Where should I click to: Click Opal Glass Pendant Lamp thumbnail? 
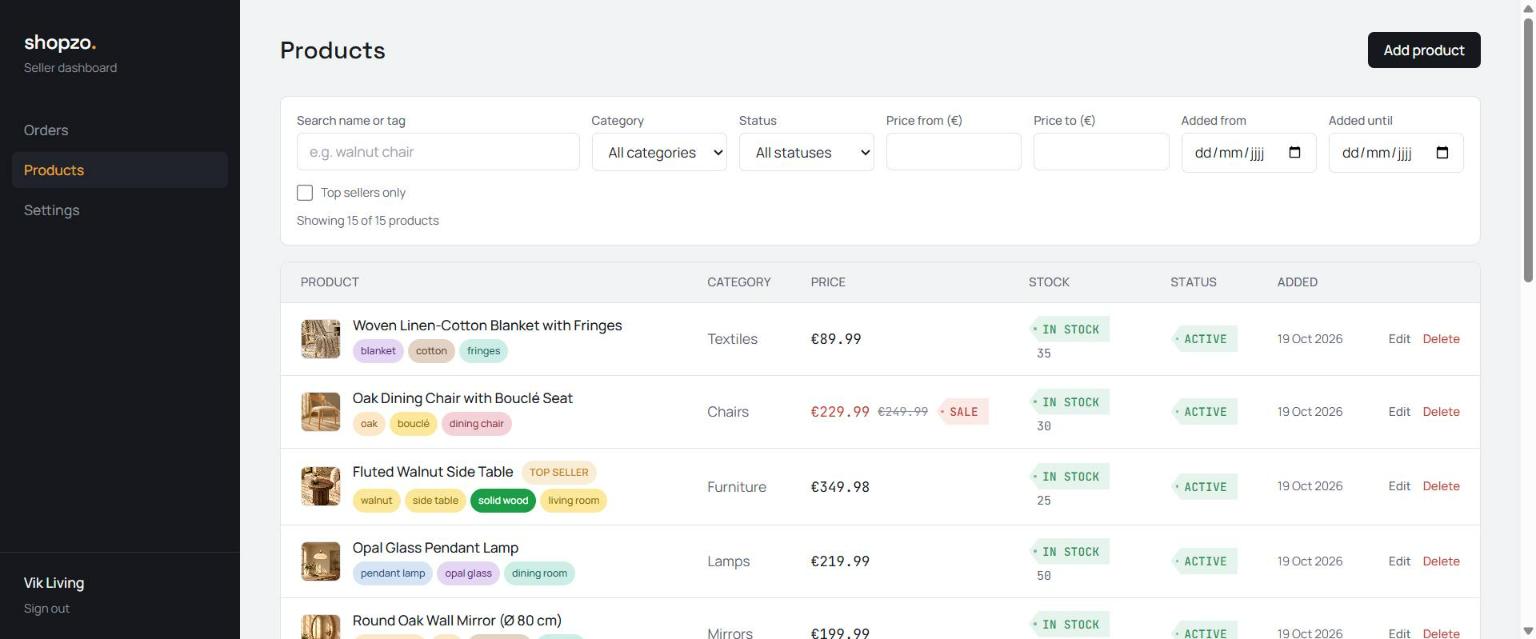pyautogui.click(x=321, y=561)
